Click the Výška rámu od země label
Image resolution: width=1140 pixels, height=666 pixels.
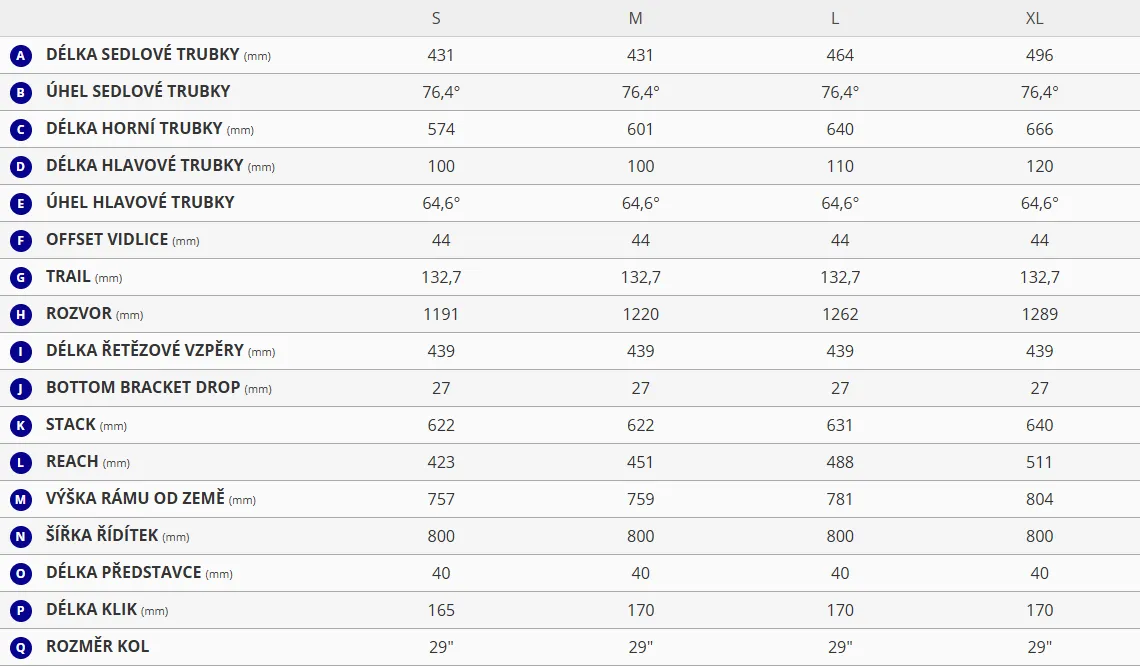pos(135,499)
